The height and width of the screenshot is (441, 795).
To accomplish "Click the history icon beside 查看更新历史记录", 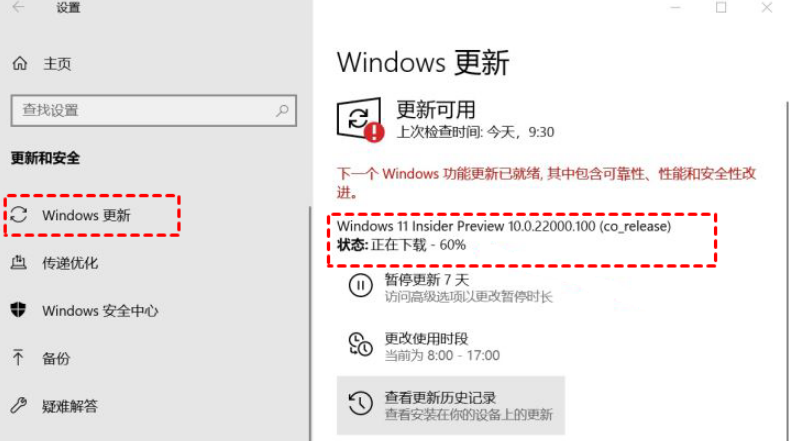I will point(360,404).
